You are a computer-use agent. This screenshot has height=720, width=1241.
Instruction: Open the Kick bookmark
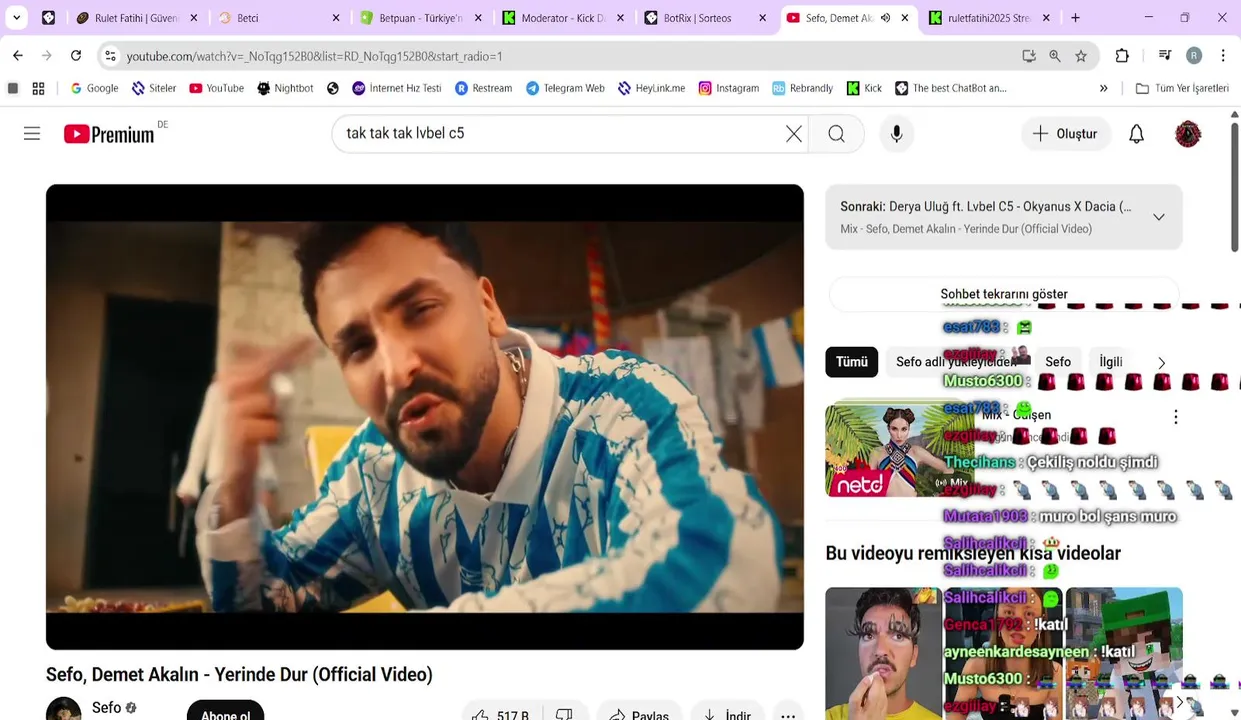(864, 88)
